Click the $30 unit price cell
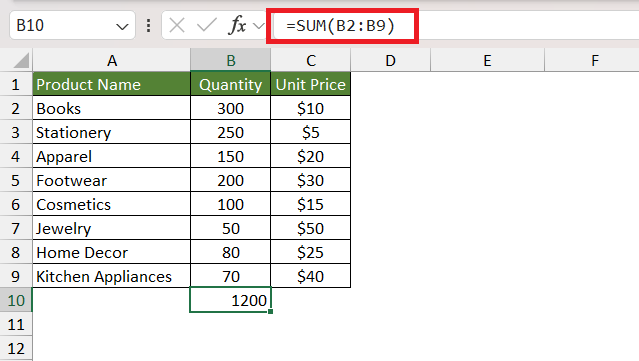Screen dimensions: 639x361 coord(311,180)
